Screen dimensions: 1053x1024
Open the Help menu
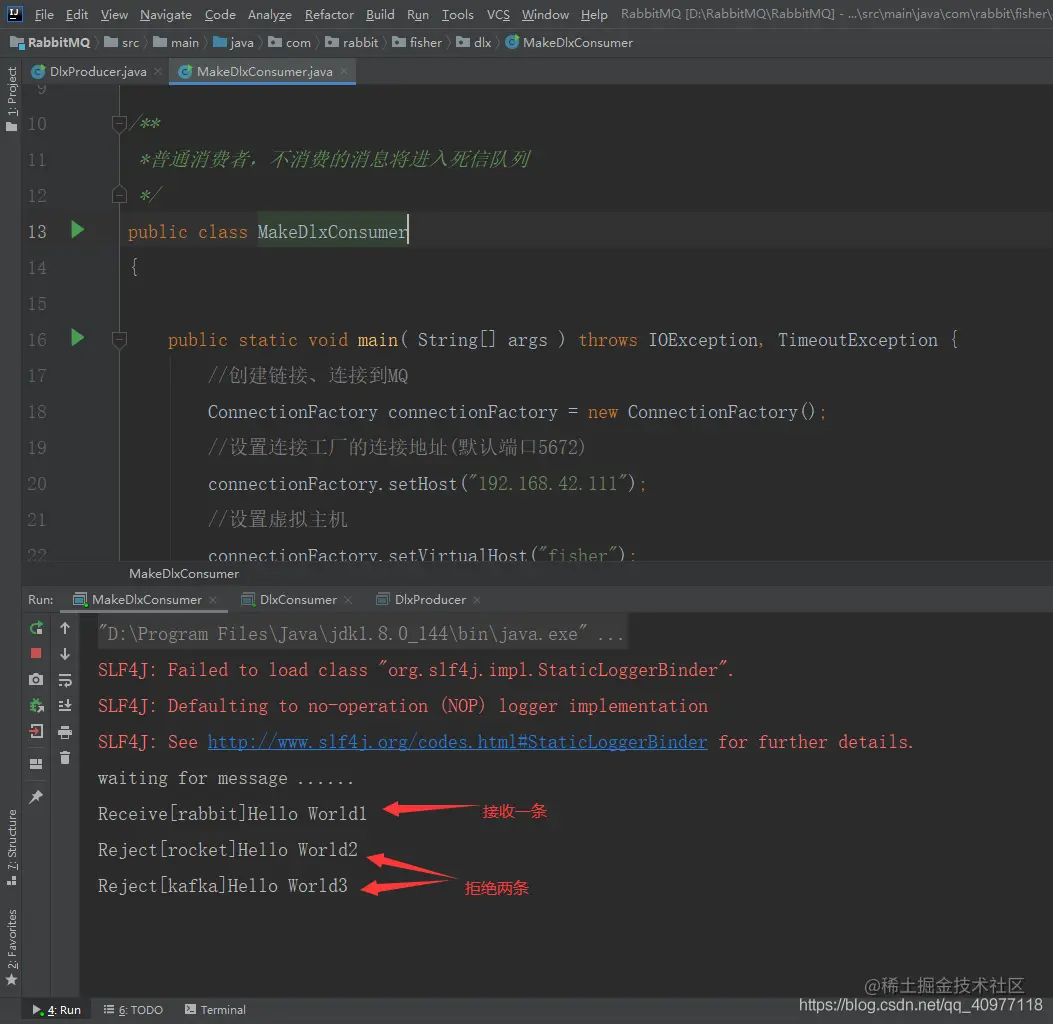[x=594, y=14]
